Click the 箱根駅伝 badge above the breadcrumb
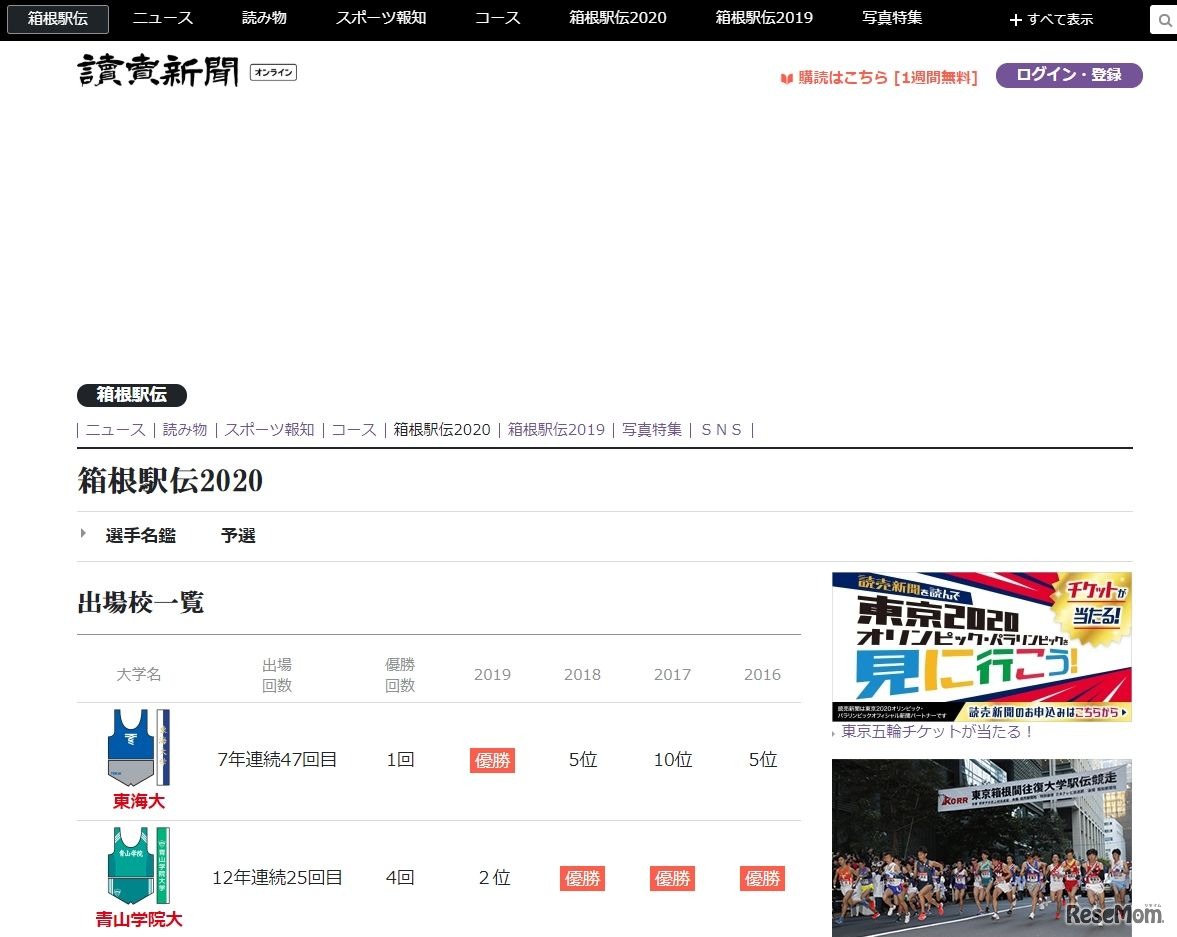 [x=131, y=395]
